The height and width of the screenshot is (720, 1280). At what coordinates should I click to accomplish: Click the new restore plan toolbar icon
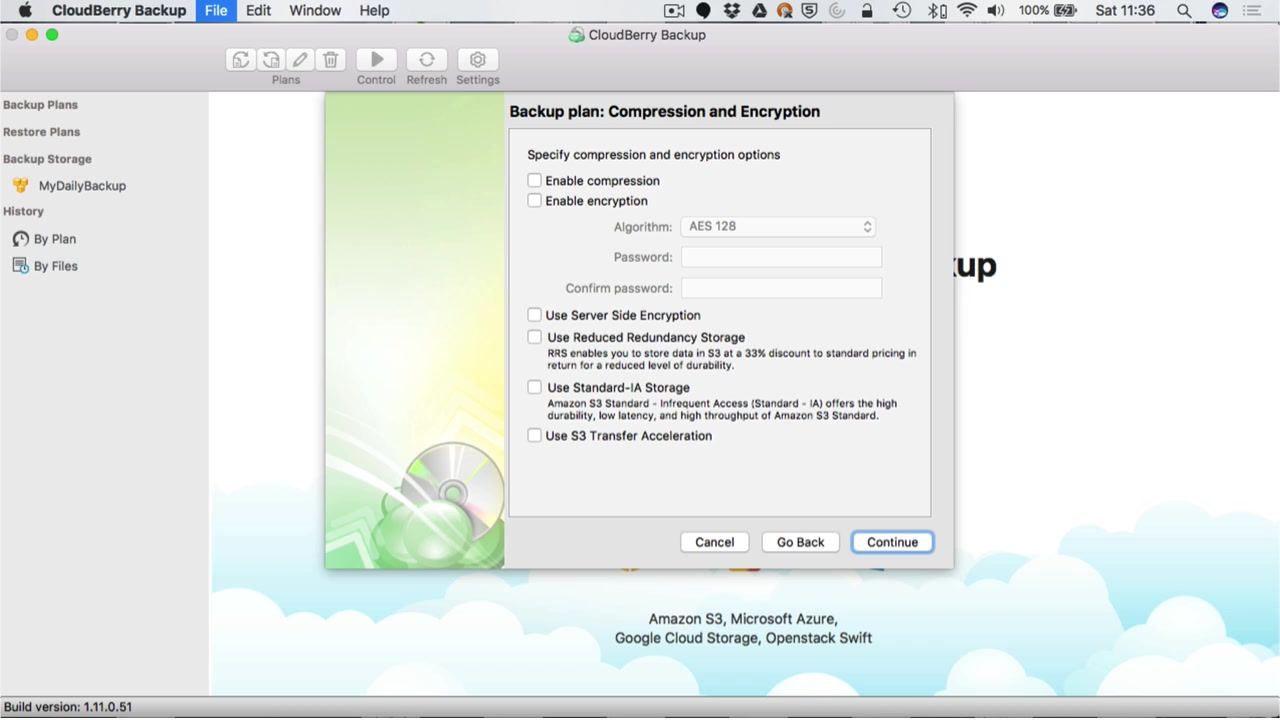pos(271,60)
